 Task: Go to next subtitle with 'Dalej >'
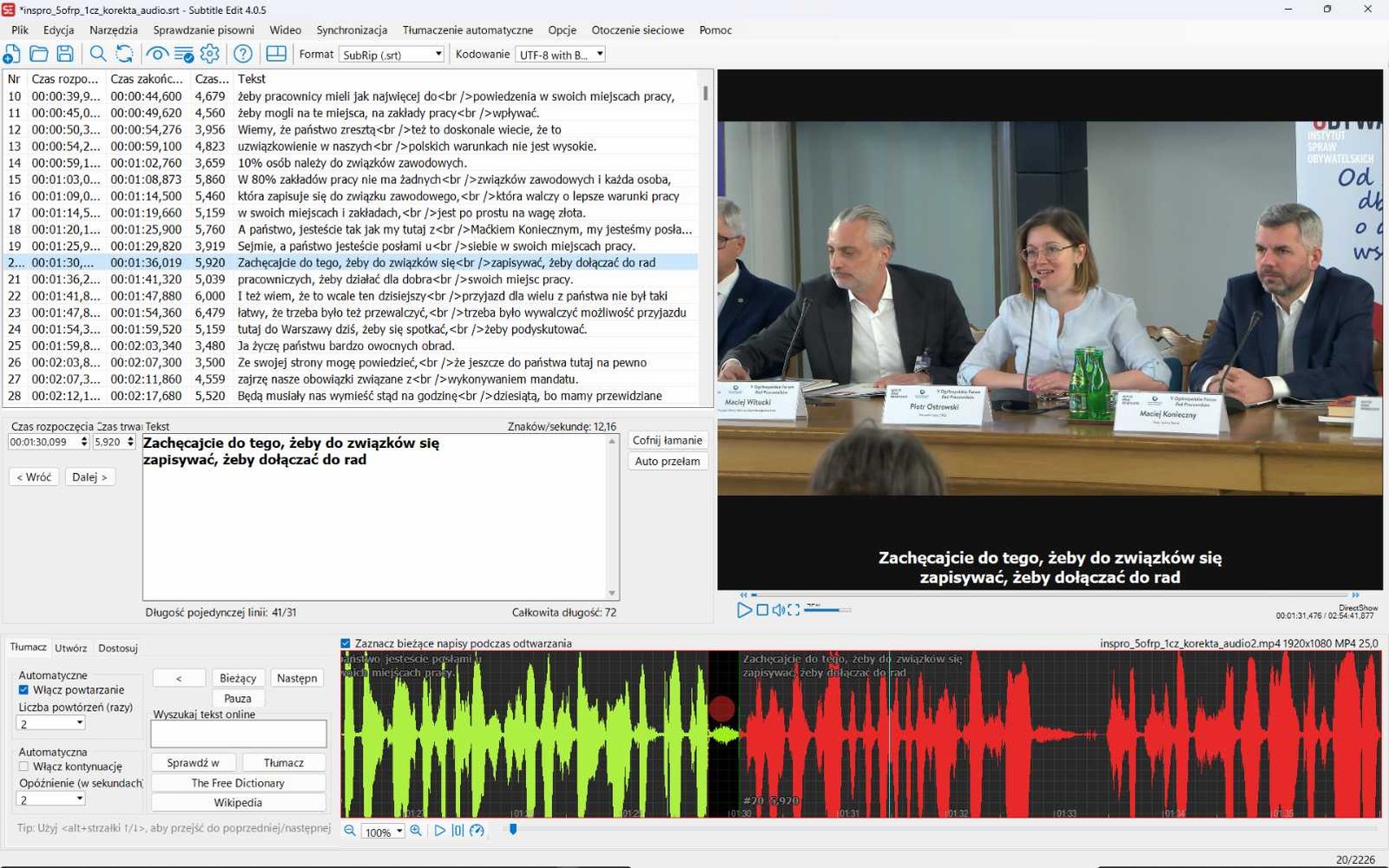[x=89, y=477]
